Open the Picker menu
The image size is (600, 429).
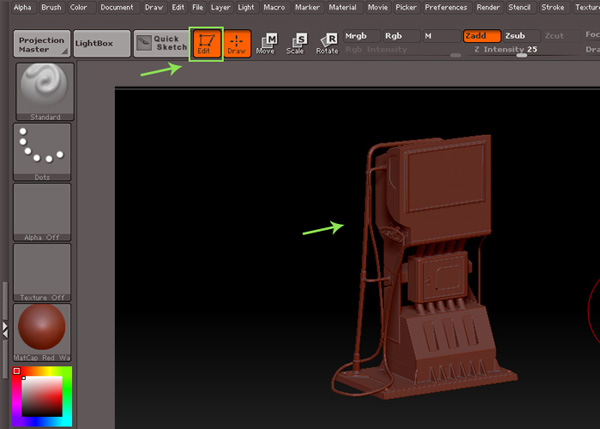pyautogui.click(x=406, y=7)
